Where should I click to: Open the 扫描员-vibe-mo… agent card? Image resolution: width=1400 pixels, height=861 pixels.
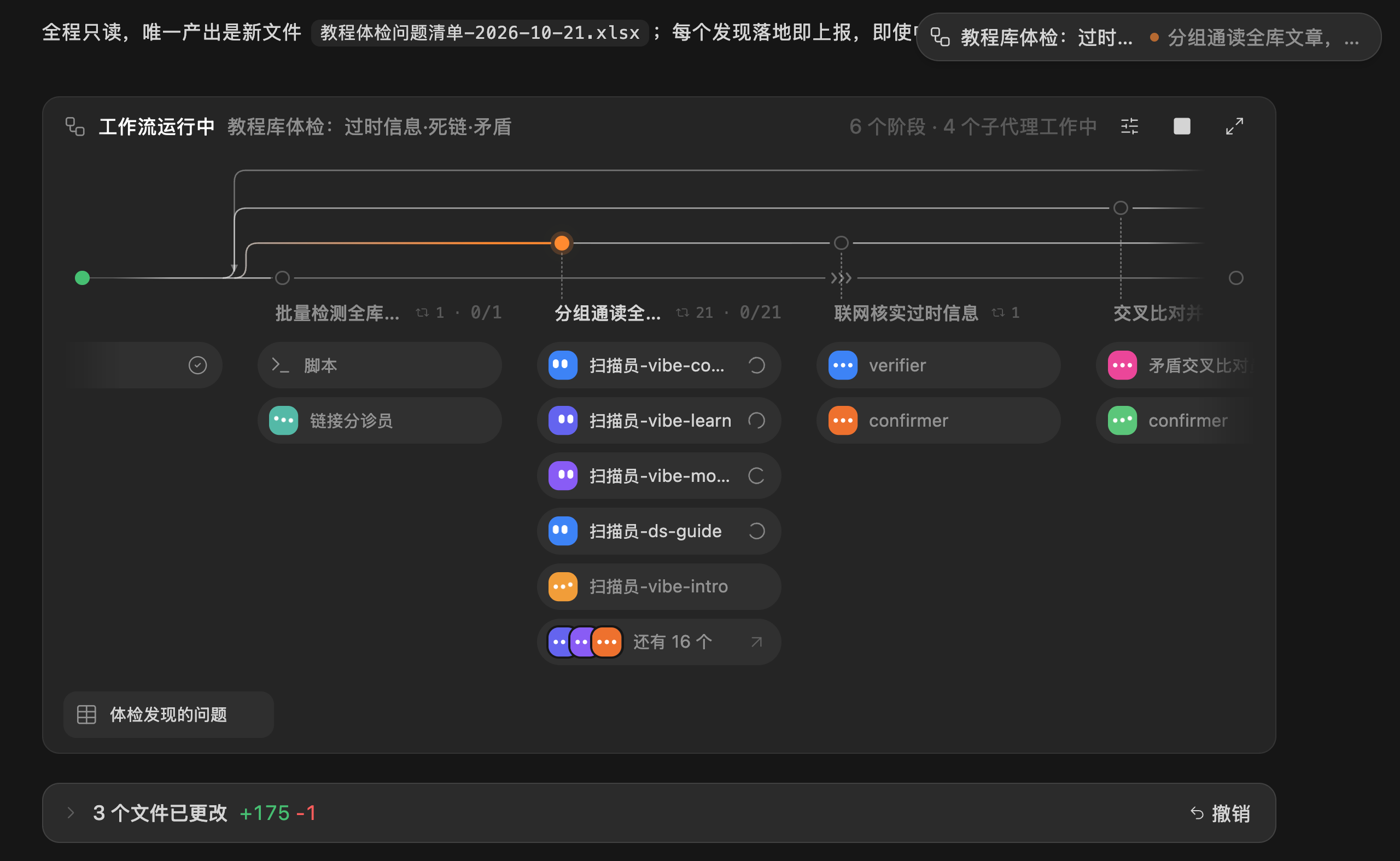click(659, 475)
